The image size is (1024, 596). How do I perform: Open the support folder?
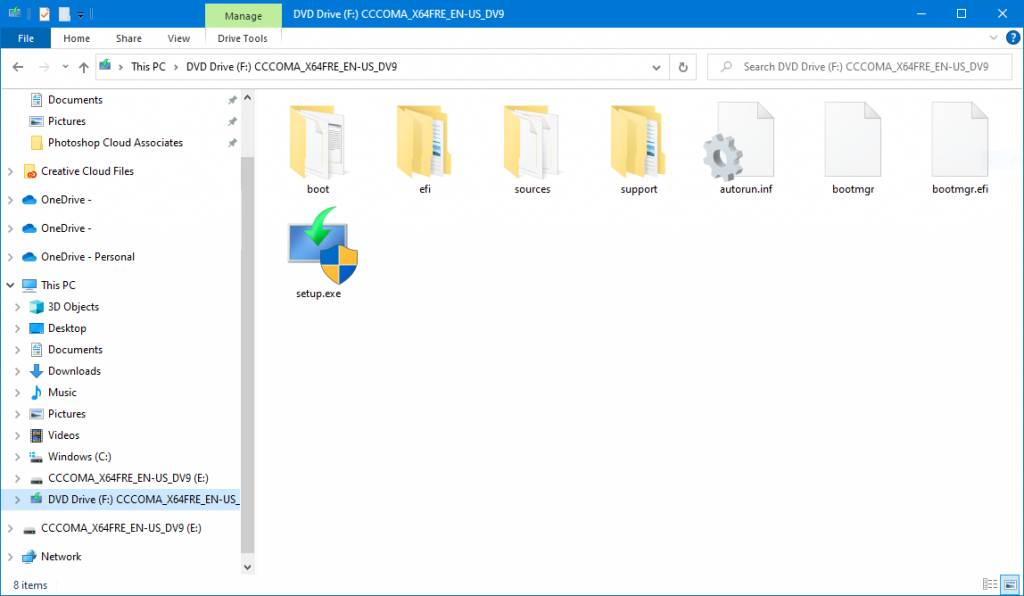(639, 149)
